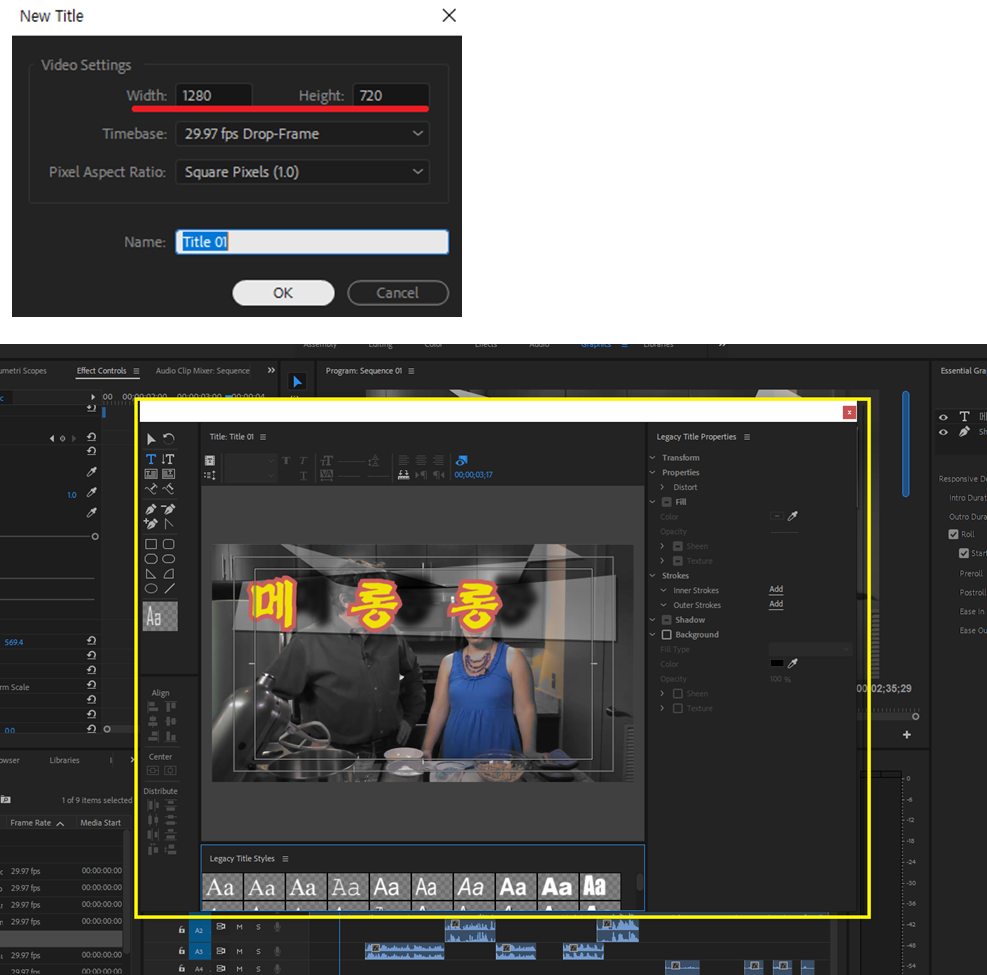Click Add next to Outer Strokes
The height and width of the screenshot is (975, 987).
[x=776, y=604]
